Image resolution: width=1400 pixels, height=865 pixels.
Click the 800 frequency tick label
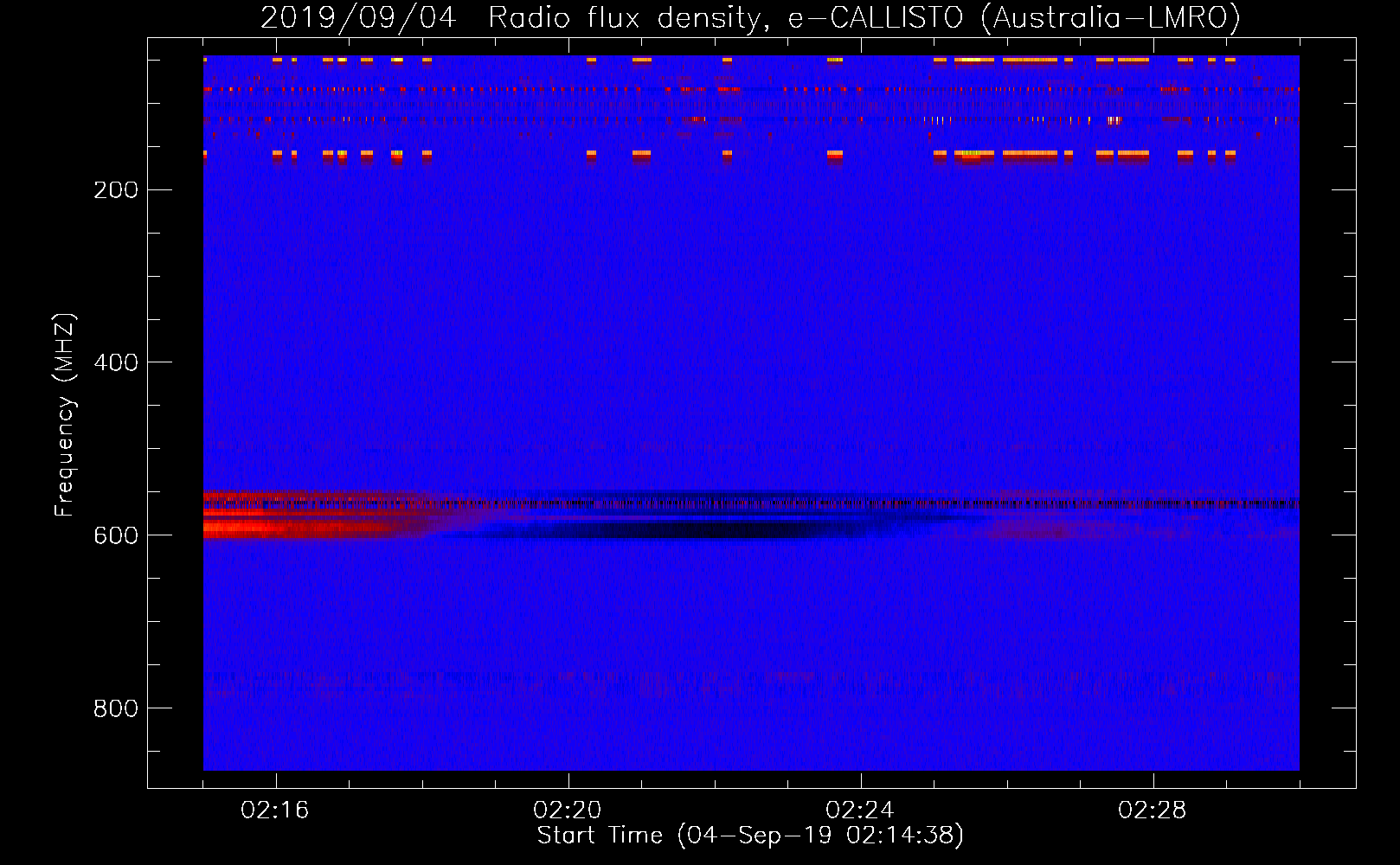tap(116, 708)
